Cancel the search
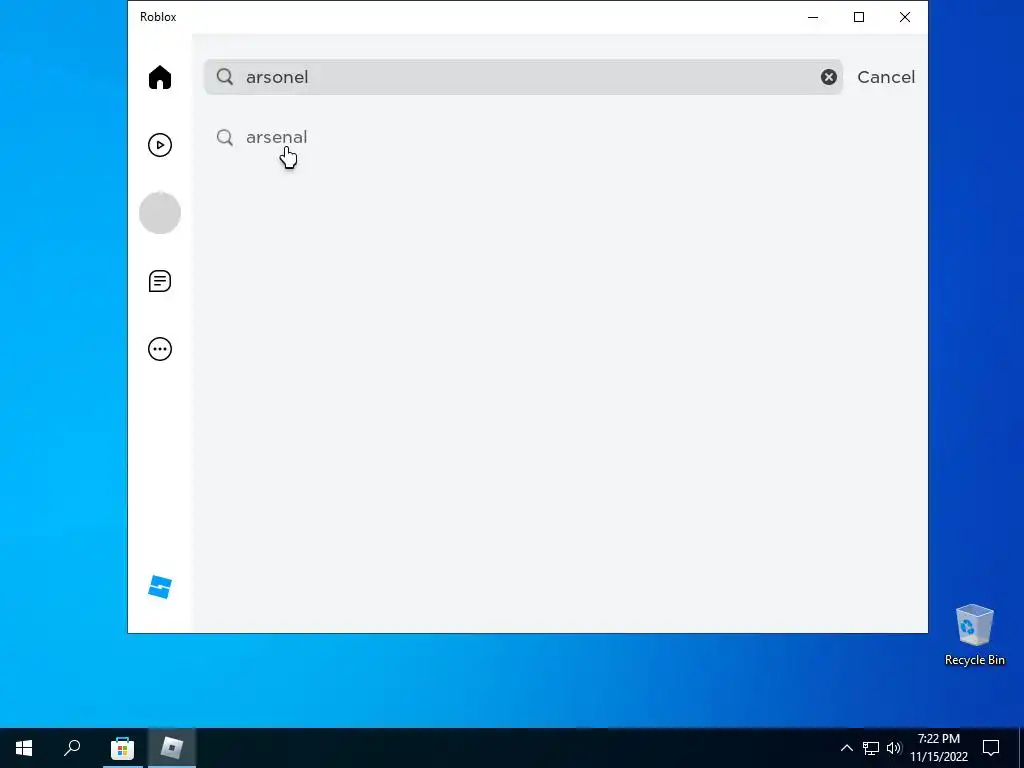The image size is (1024, 768). coord(886,77)
